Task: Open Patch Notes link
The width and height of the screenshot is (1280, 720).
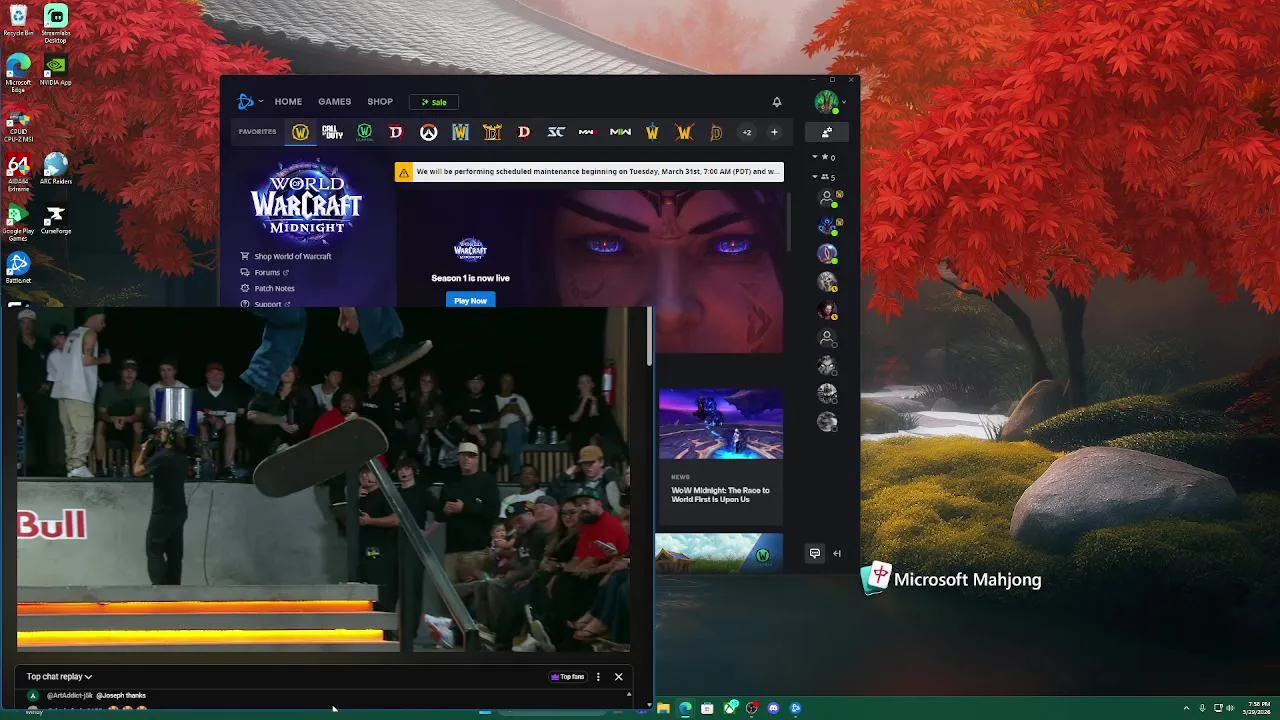Action: (267, 288)
